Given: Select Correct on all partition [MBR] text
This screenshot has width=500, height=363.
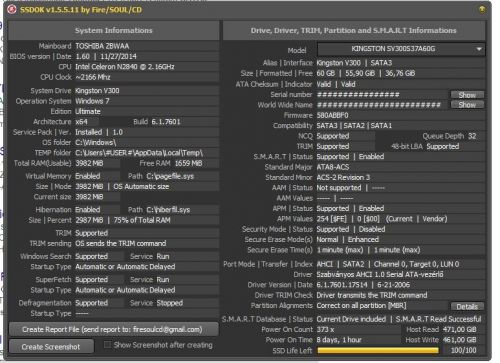Looking at the screenshot, I should point(361,305).
